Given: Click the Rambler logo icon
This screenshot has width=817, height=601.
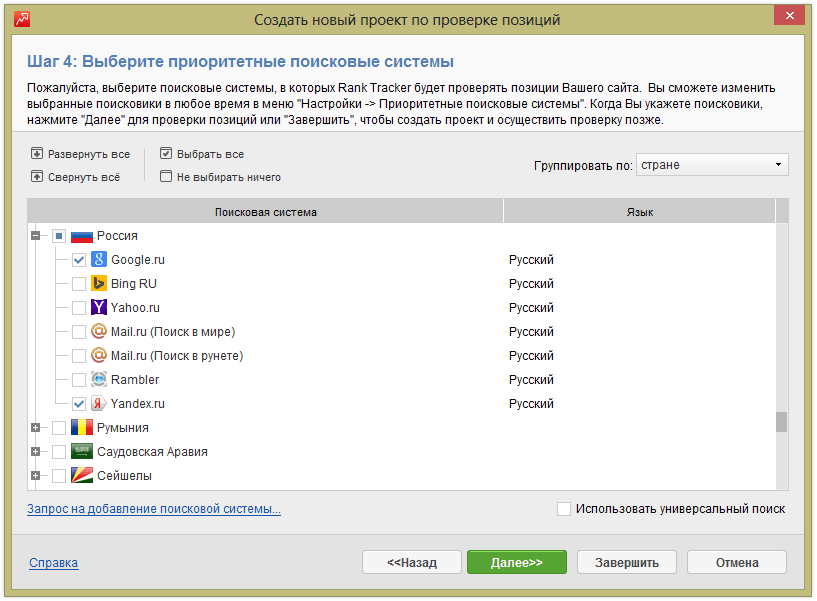Looking at the screenshot, I should point(98,379).
